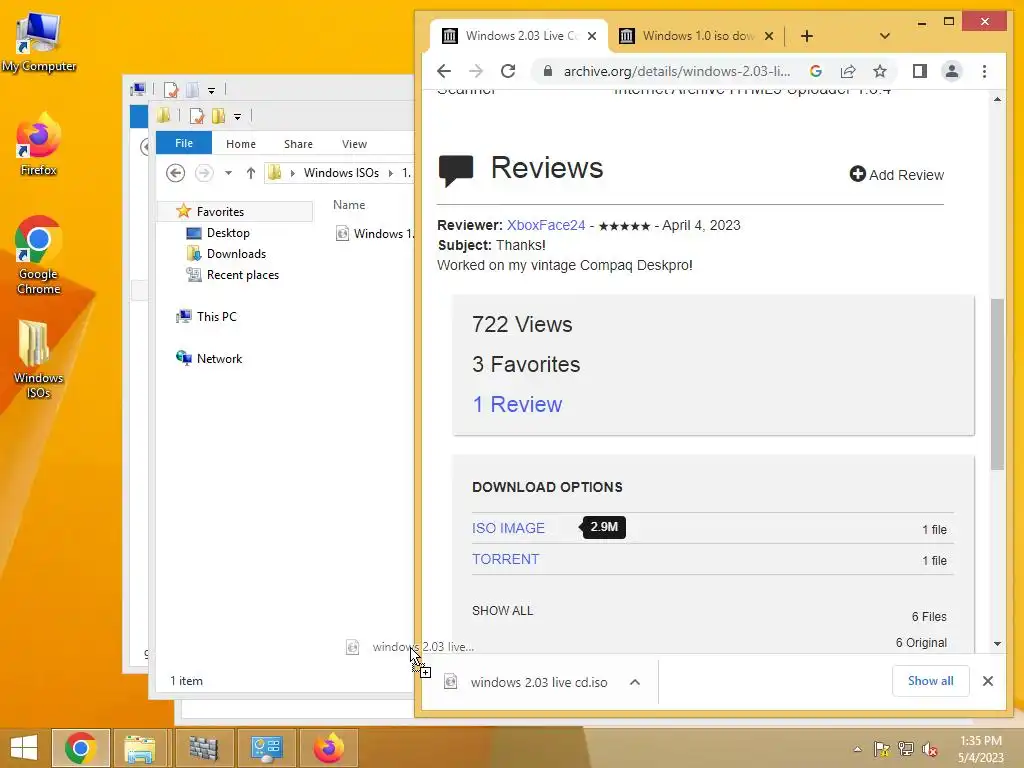The height and width of the screenshot is (768, 1024).
Task: Download the ISO IMAGE option
Action: tap(508, 528)
